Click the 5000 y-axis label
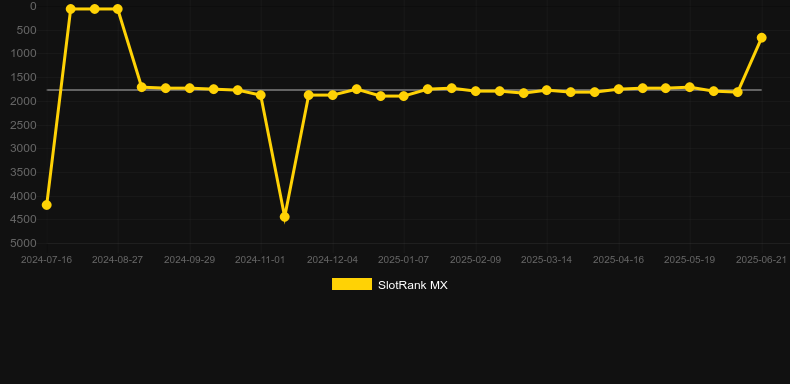 24,244
